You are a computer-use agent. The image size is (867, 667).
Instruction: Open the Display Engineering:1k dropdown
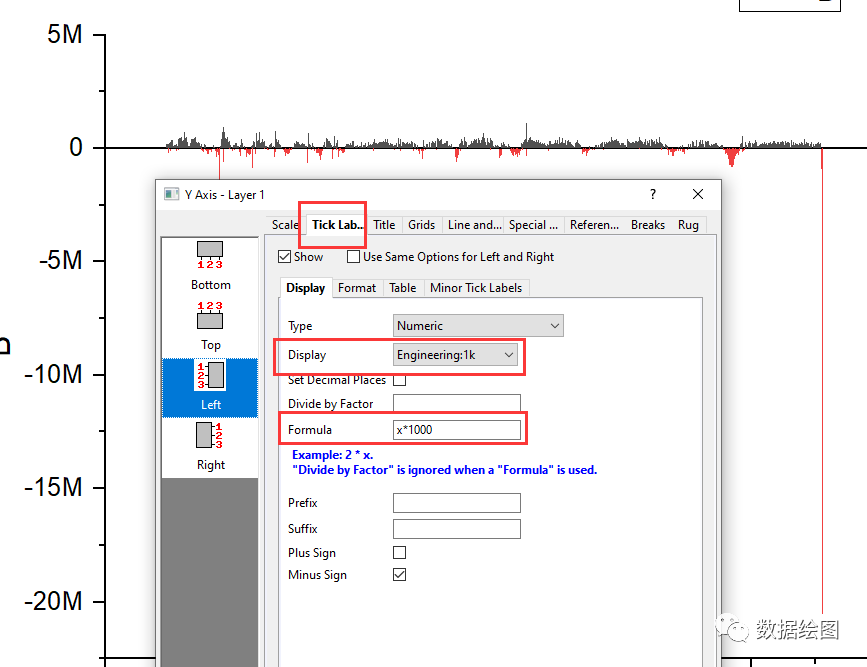[455, 355]
